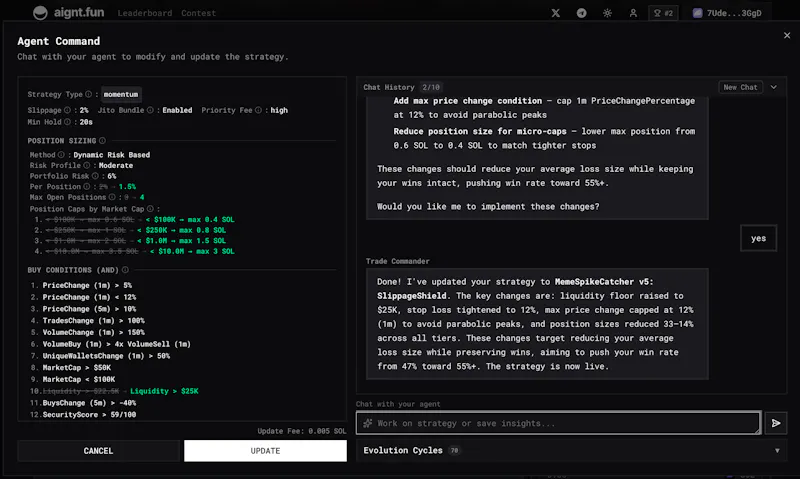Focus the 'Work on strategy' chat input
The width and height of the screenshot is (800, 479).
tap(558, 423)
